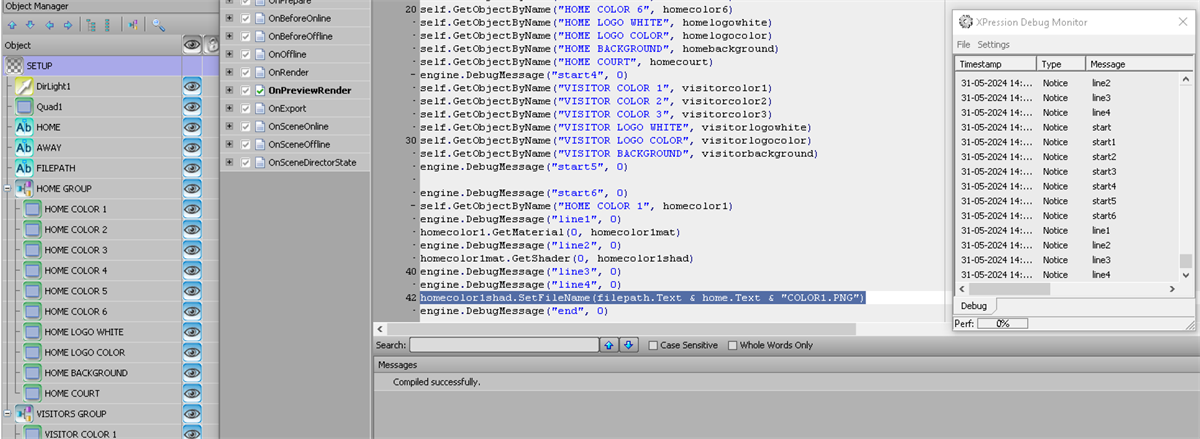Select the HOME COLOR 4 object
The image size is (1200, 439).
point(75,270)
